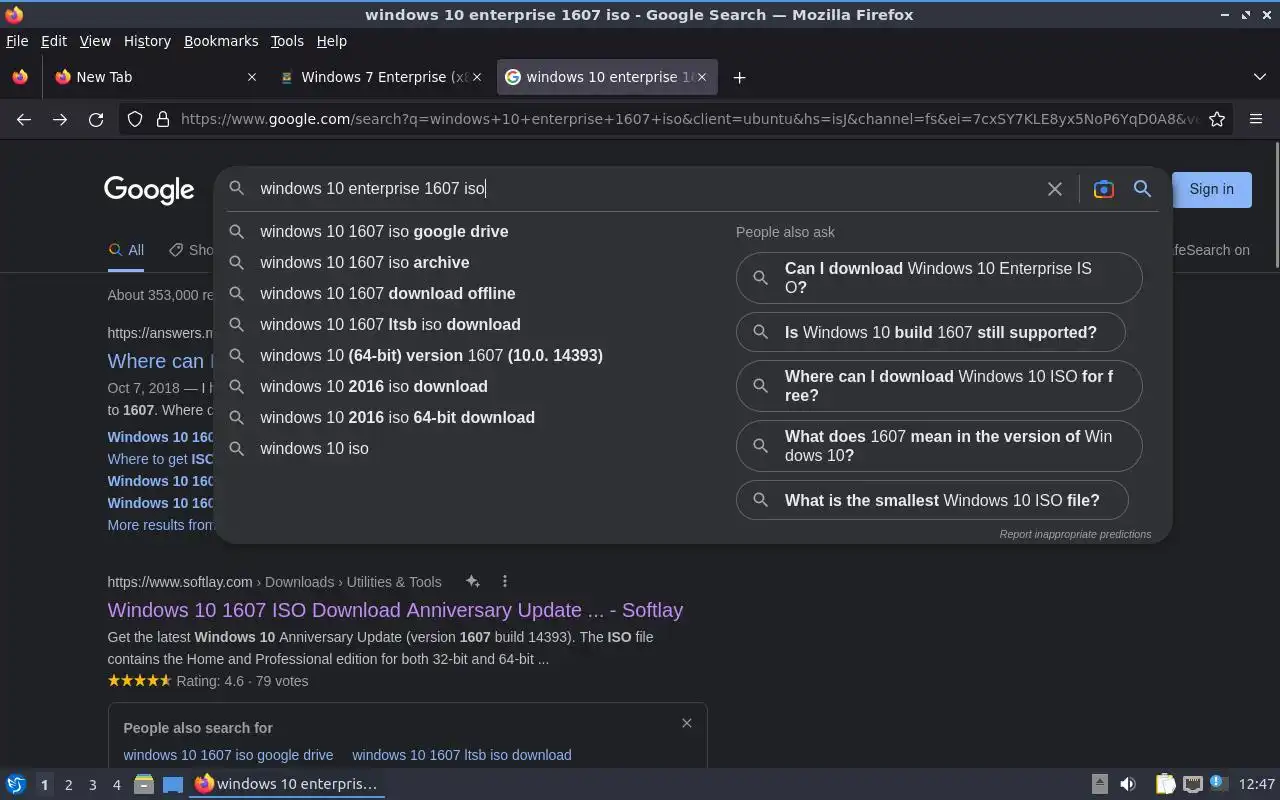The width and height of the screenshot is (1280, 800).
Task: Open the Bookmarks menu
Action: tap(221, 41)
